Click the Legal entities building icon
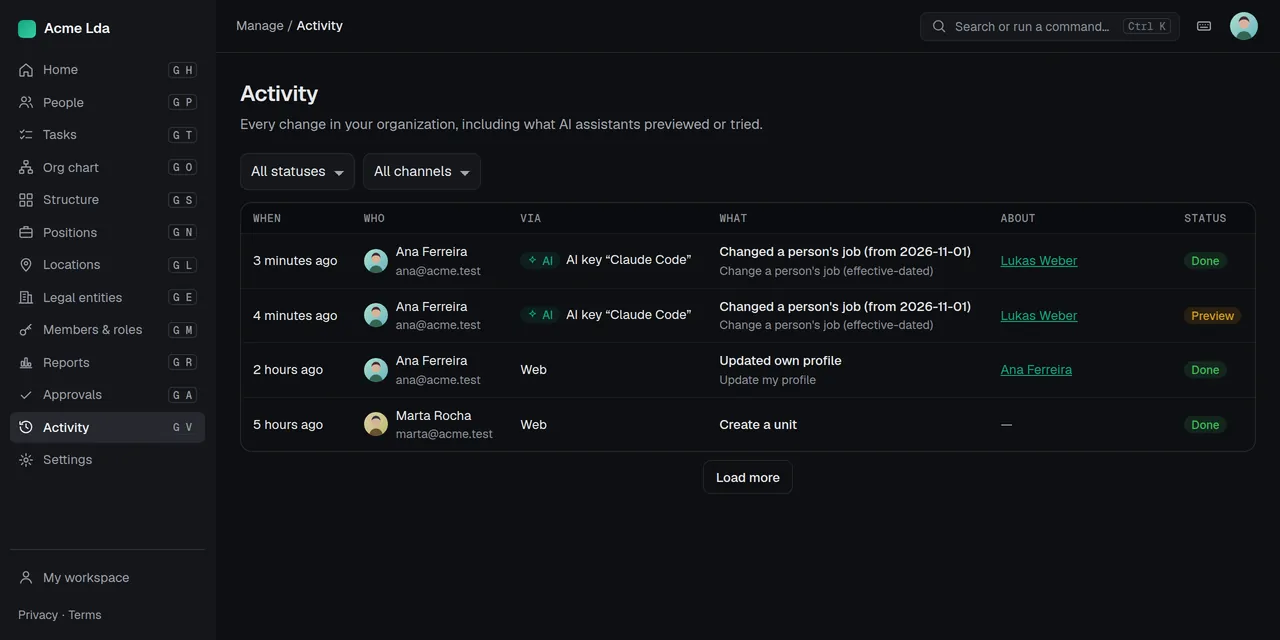Viewport: 1280px width, 640px height. 26,297
